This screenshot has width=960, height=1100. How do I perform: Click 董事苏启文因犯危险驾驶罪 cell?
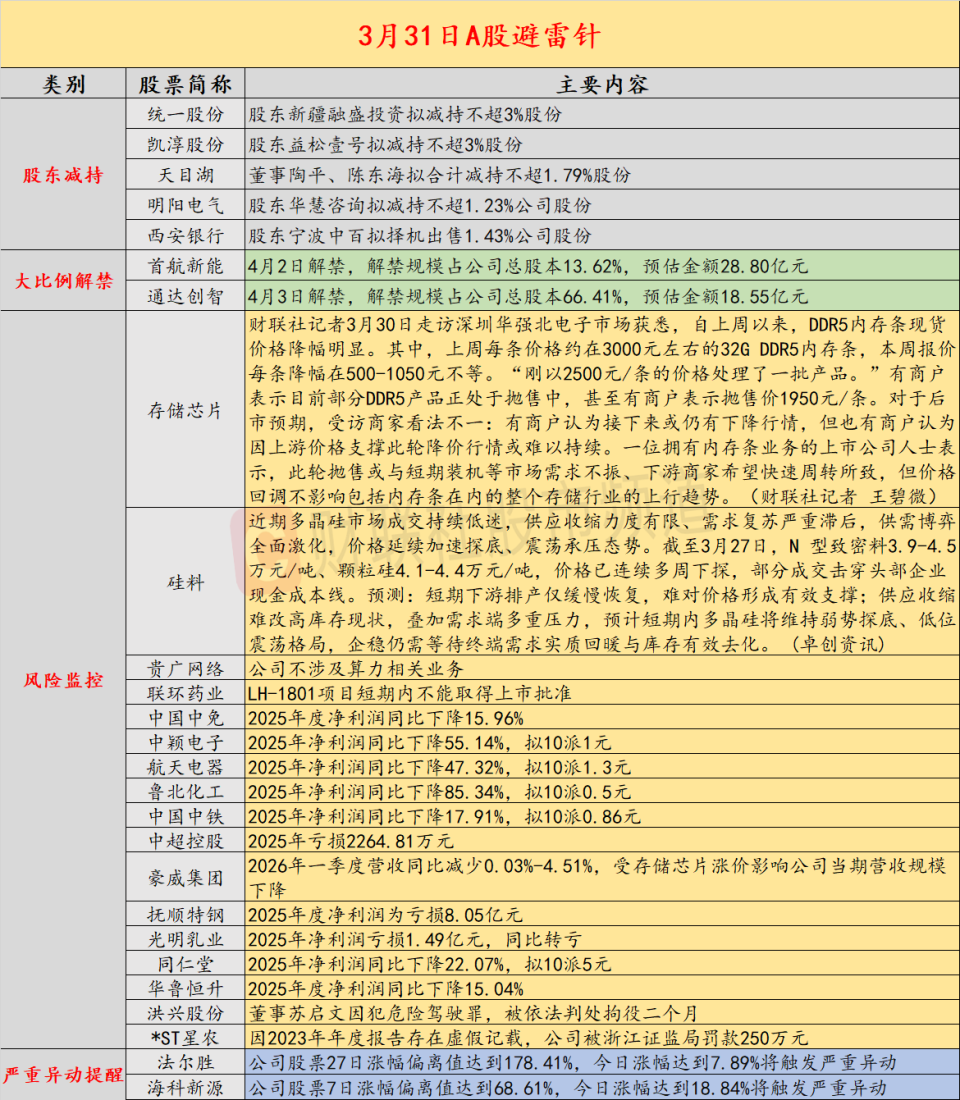click(x=602, y=1012)
